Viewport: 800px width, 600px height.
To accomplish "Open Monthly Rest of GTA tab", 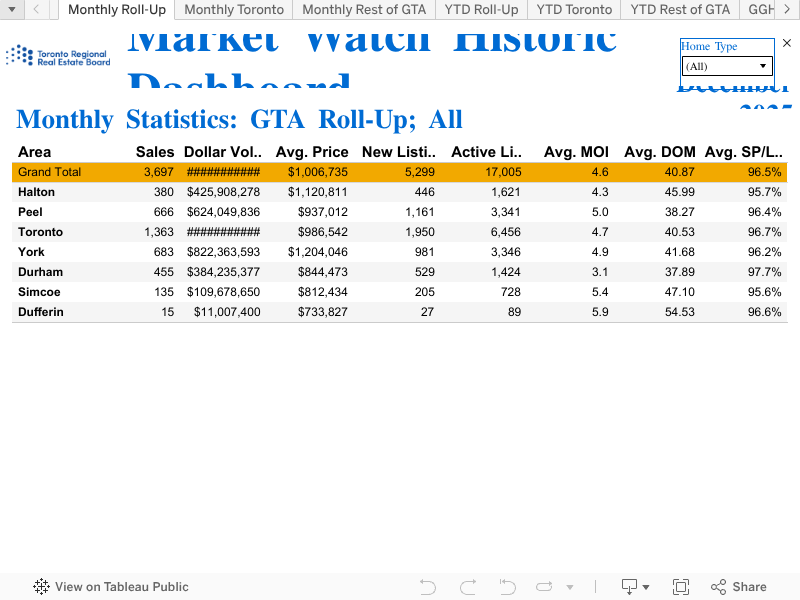I will click(x=364, y=10).
